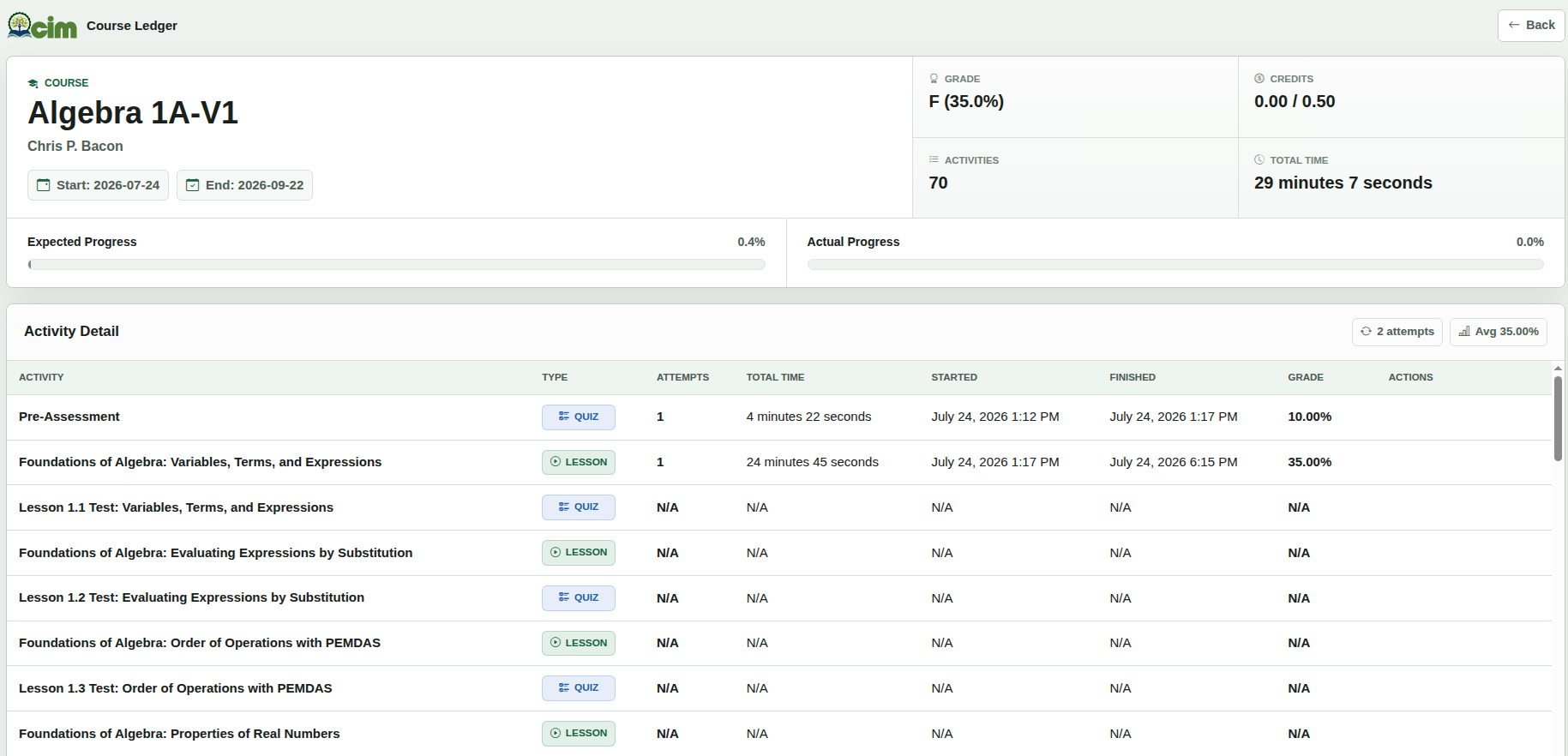Click the QUIZ badge for Lesson 1.2 Test
1568x756 pixels.
coord(578,598)
